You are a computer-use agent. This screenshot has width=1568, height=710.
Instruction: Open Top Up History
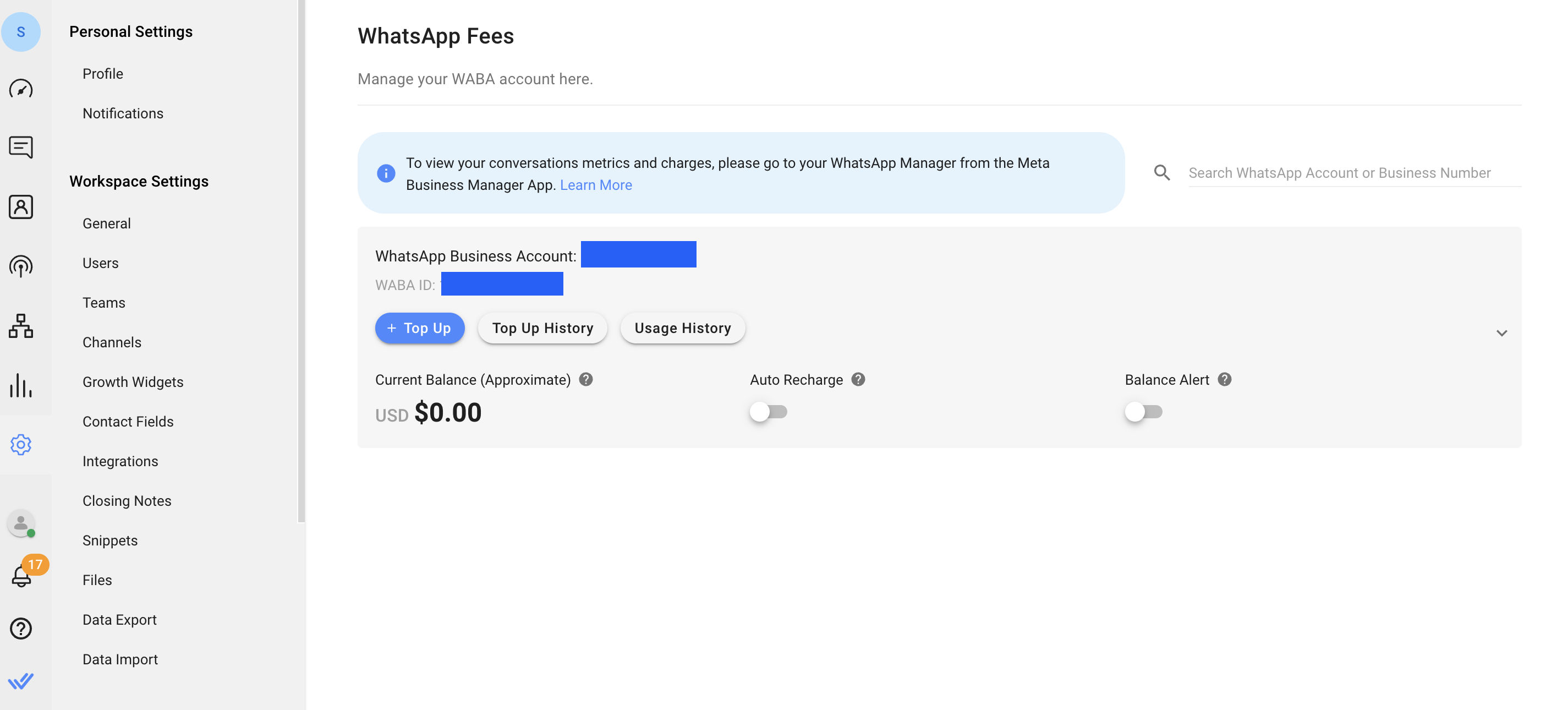(x=542, y=328)
